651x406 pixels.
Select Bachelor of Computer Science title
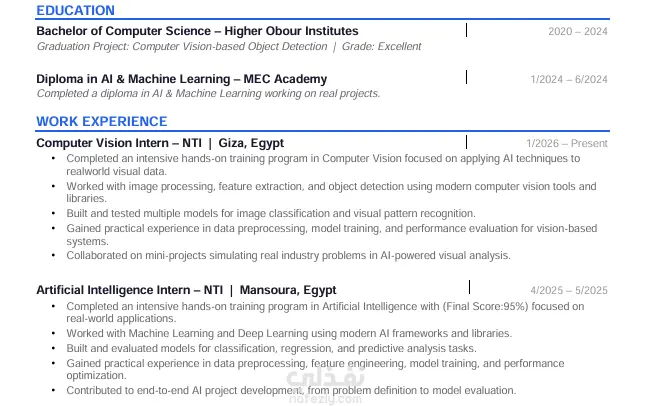coord(197,31)
